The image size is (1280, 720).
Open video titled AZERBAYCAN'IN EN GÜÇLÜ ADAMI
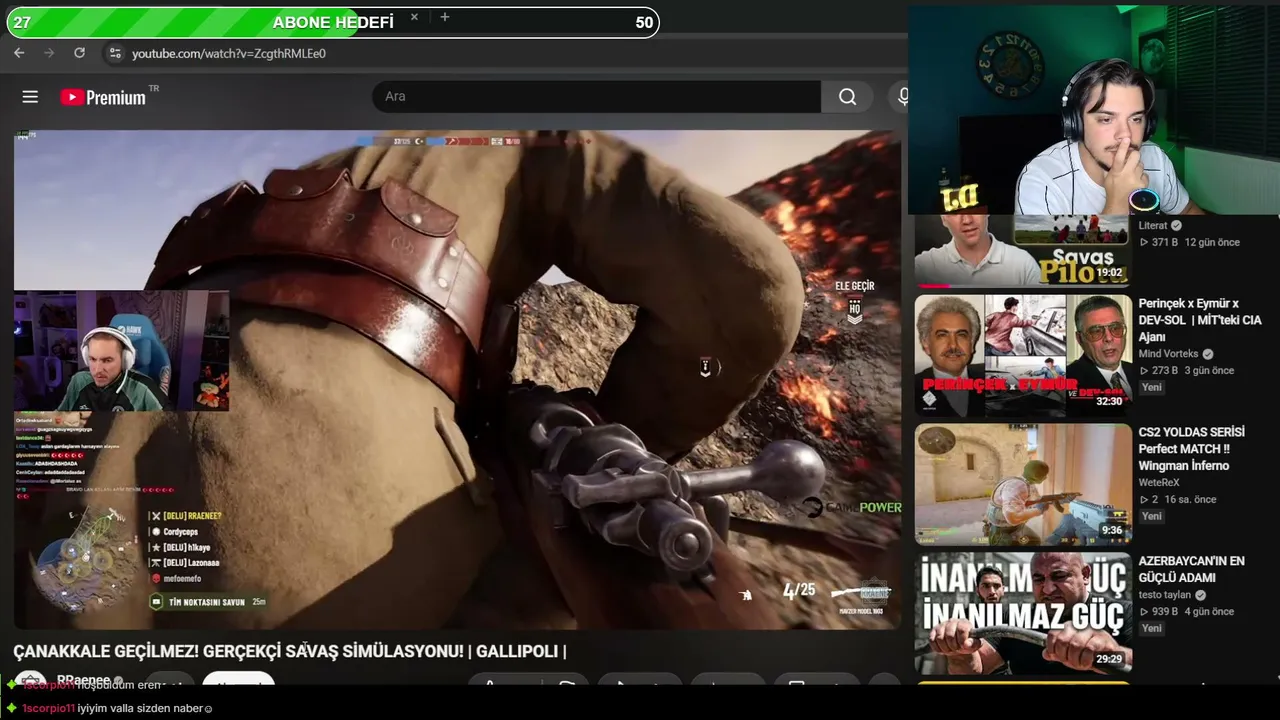(x=1192, y=569)
